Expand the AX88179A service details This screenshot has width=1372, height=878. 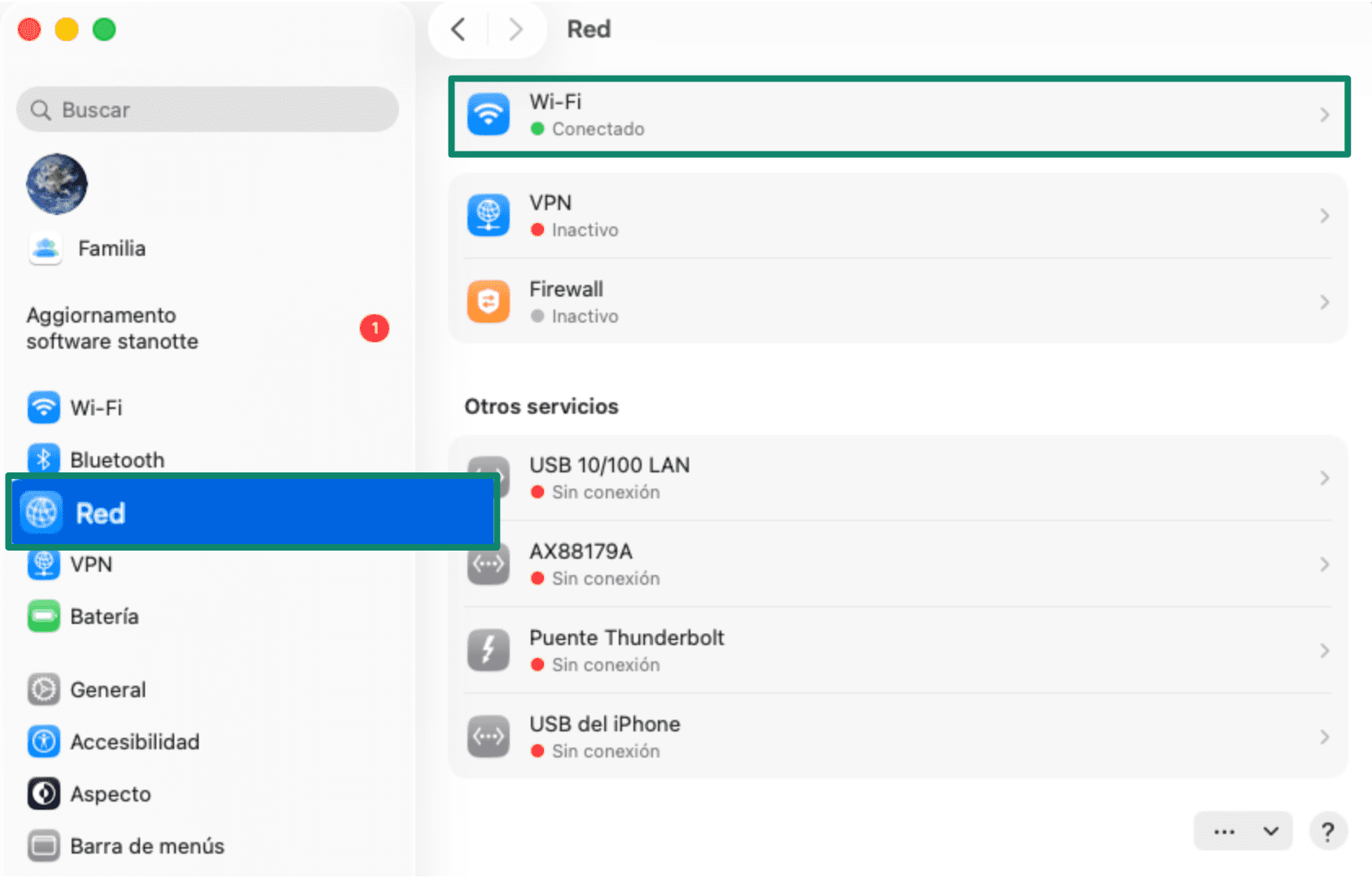pyautogui.click(x=1325, y=563)
